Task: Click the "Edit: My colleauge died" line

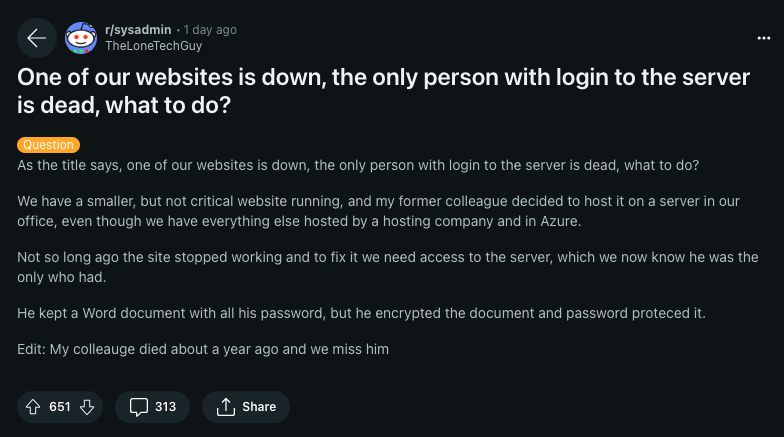Action: tap(202, 349)
